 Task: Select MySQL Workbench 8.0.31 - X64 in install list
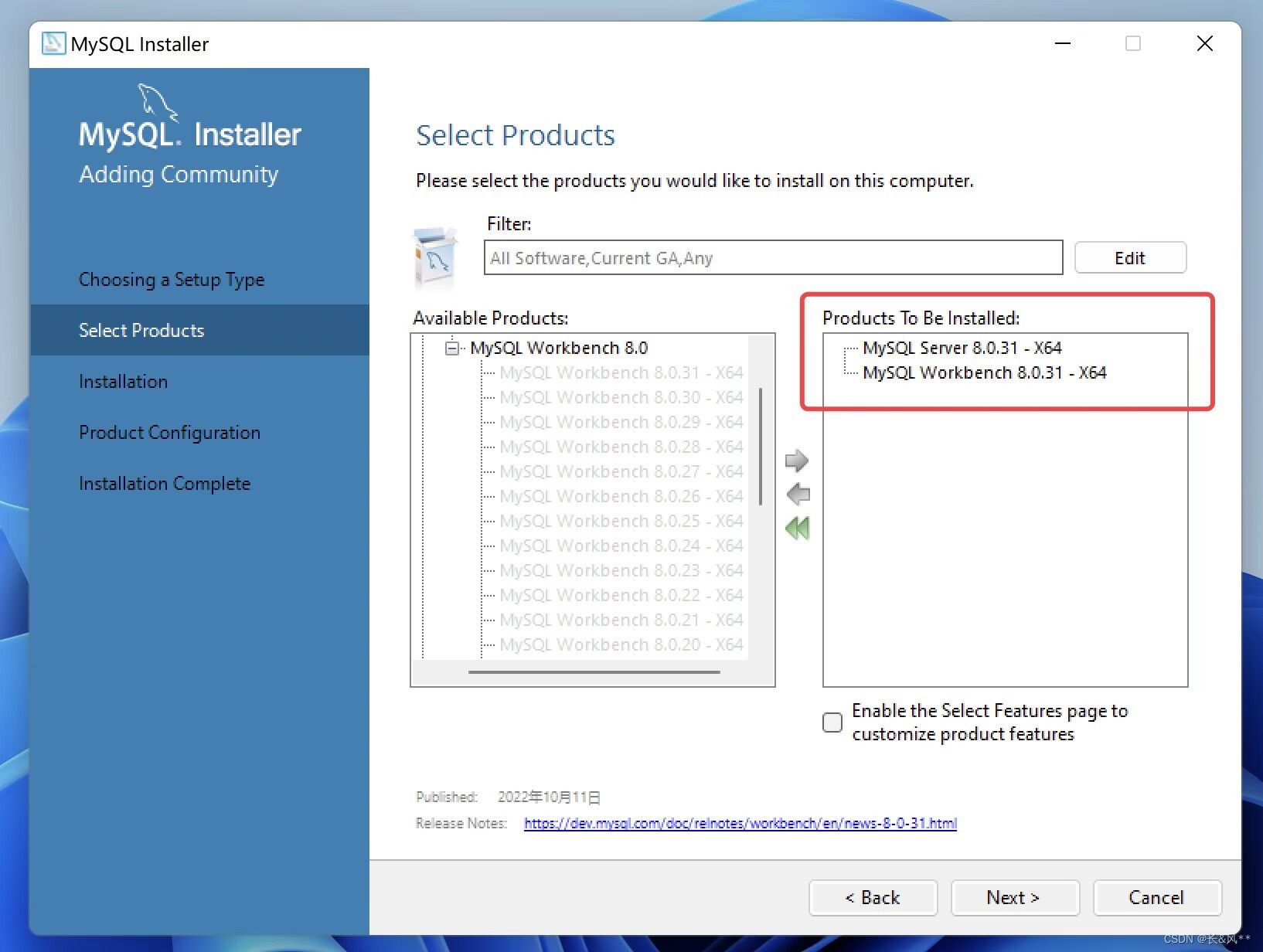pyautogui.click(x=985, y=373)
